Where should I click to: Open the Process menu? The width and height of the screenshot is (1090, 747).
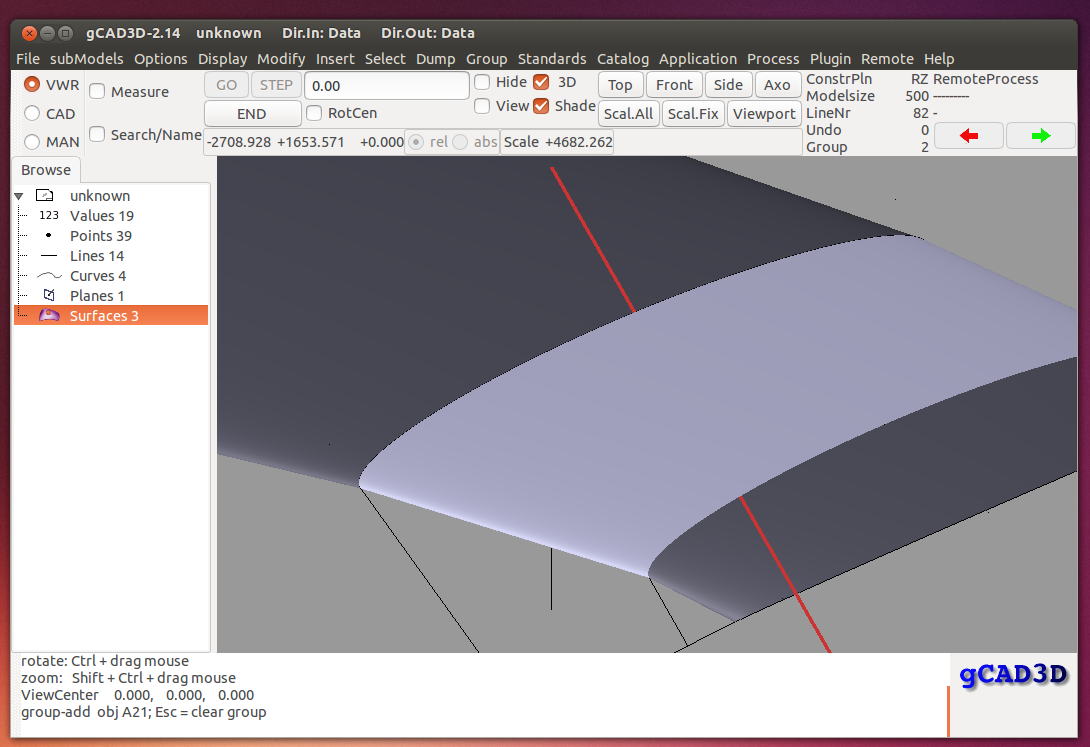pyautogui.click(x=773, y=59)
